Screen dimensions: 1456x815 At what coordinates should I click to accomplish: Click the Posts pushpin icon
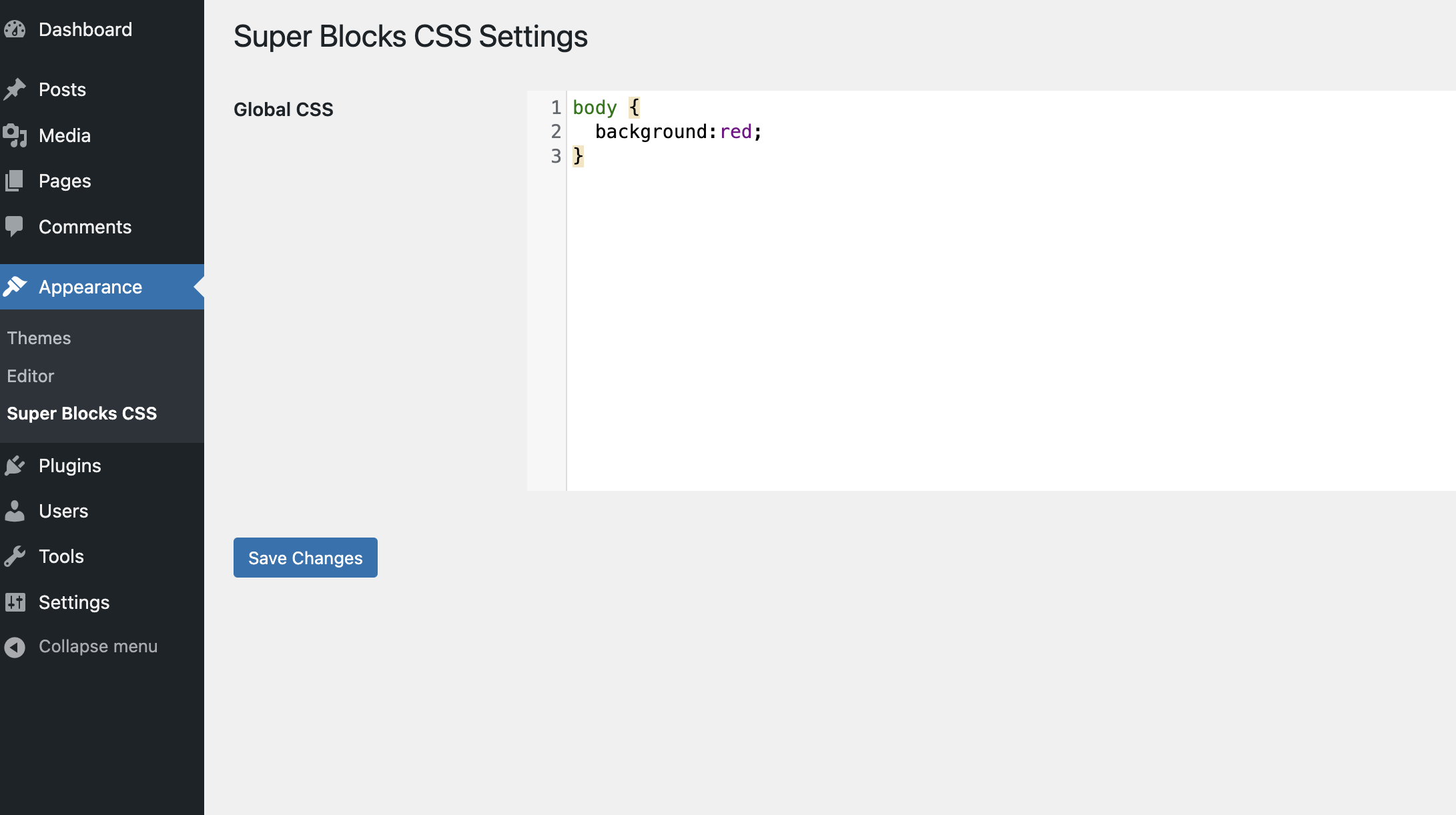(x=15, y=89)
